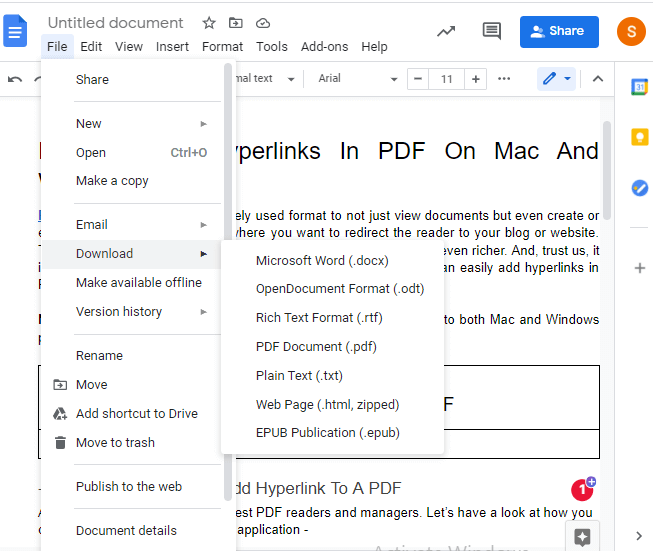This screenshot has width=653, height=551.
Task: Click the document vertical scrollbar
Action: pyautogui.click(x=607, y=170)
